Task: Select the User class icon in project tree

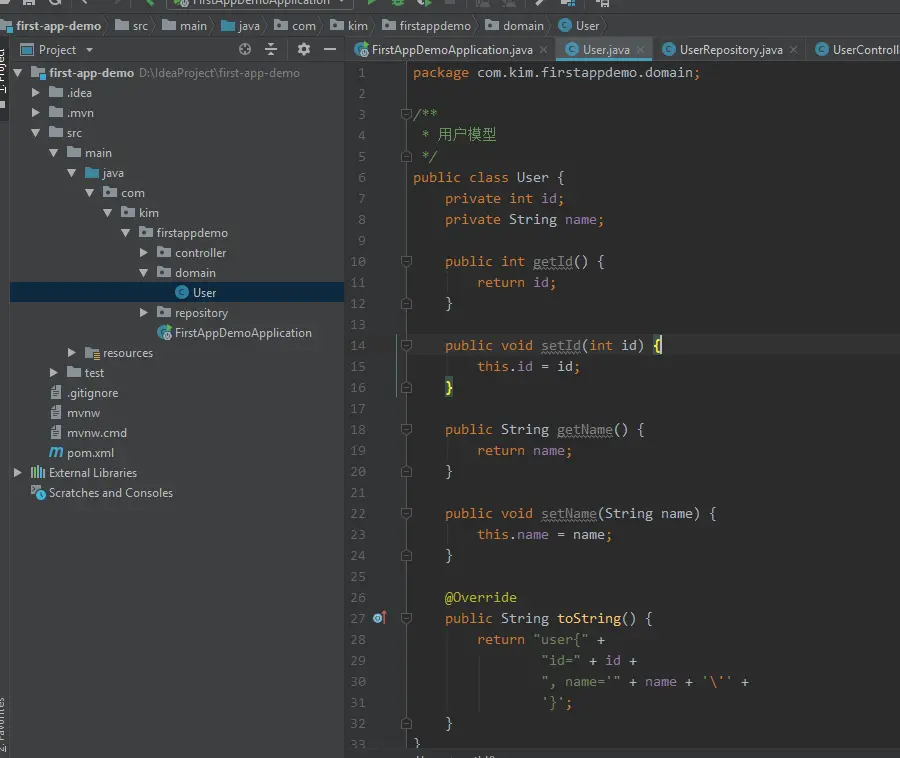Action: [182, 293]
